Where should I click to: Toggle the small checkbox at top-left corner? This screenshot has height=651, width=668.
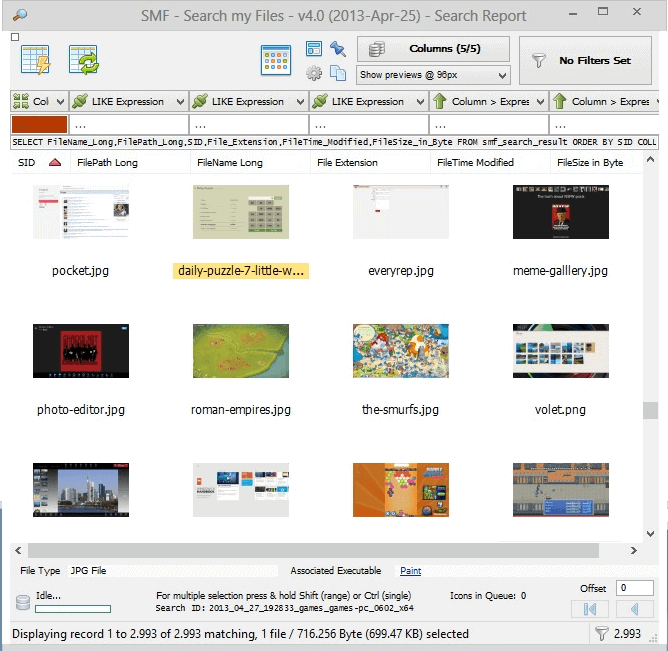[15, 37]
